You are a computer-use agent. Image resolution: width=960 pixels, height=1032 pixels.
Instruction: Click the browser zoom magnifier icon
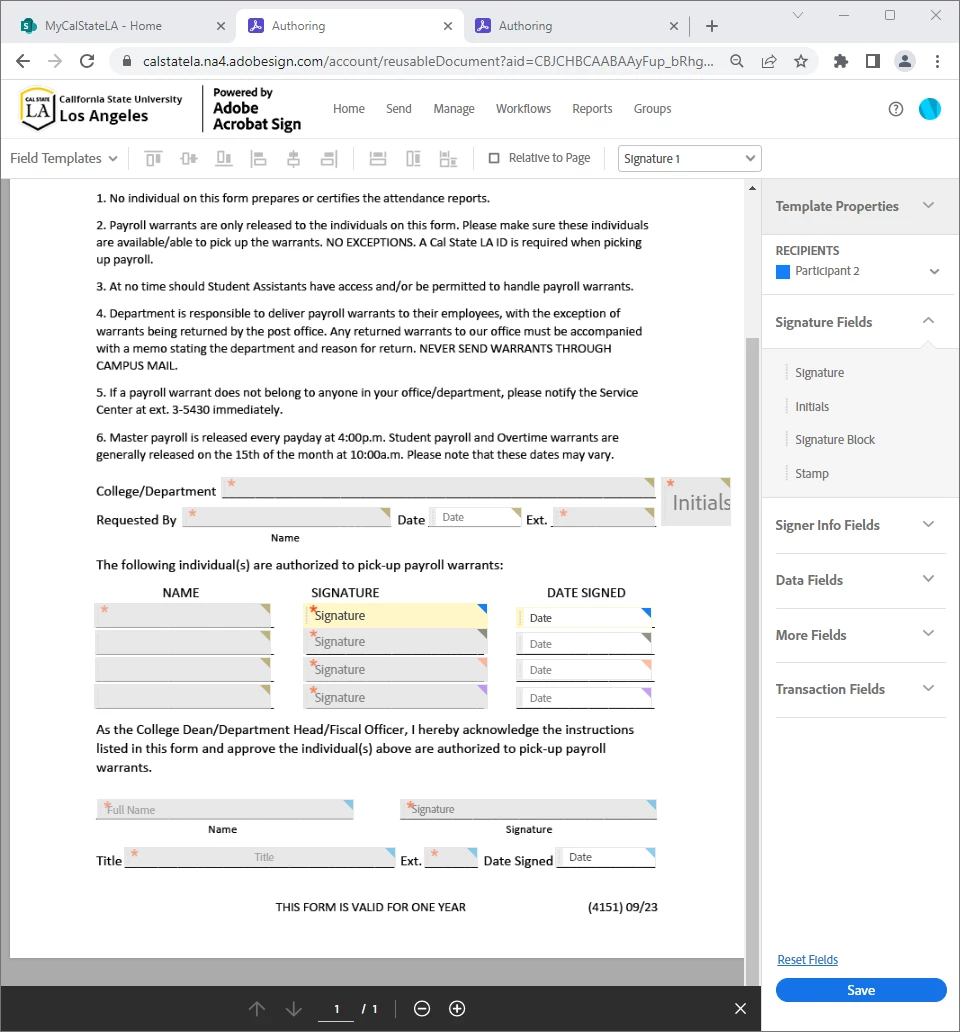737,61
